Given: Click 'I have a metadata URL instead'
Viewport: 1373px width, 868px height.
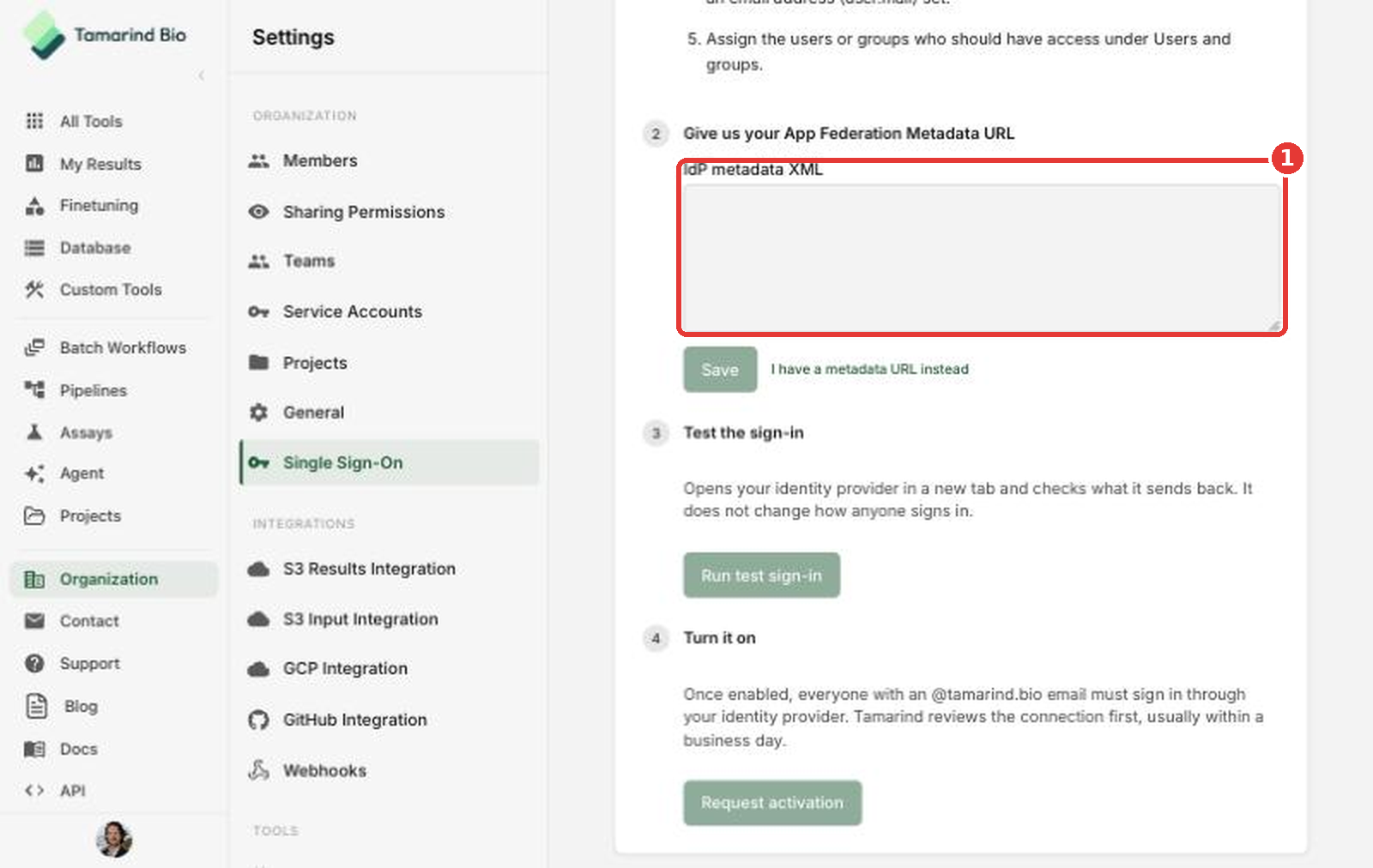Looking at the screenshot, I should click(869, 369).
